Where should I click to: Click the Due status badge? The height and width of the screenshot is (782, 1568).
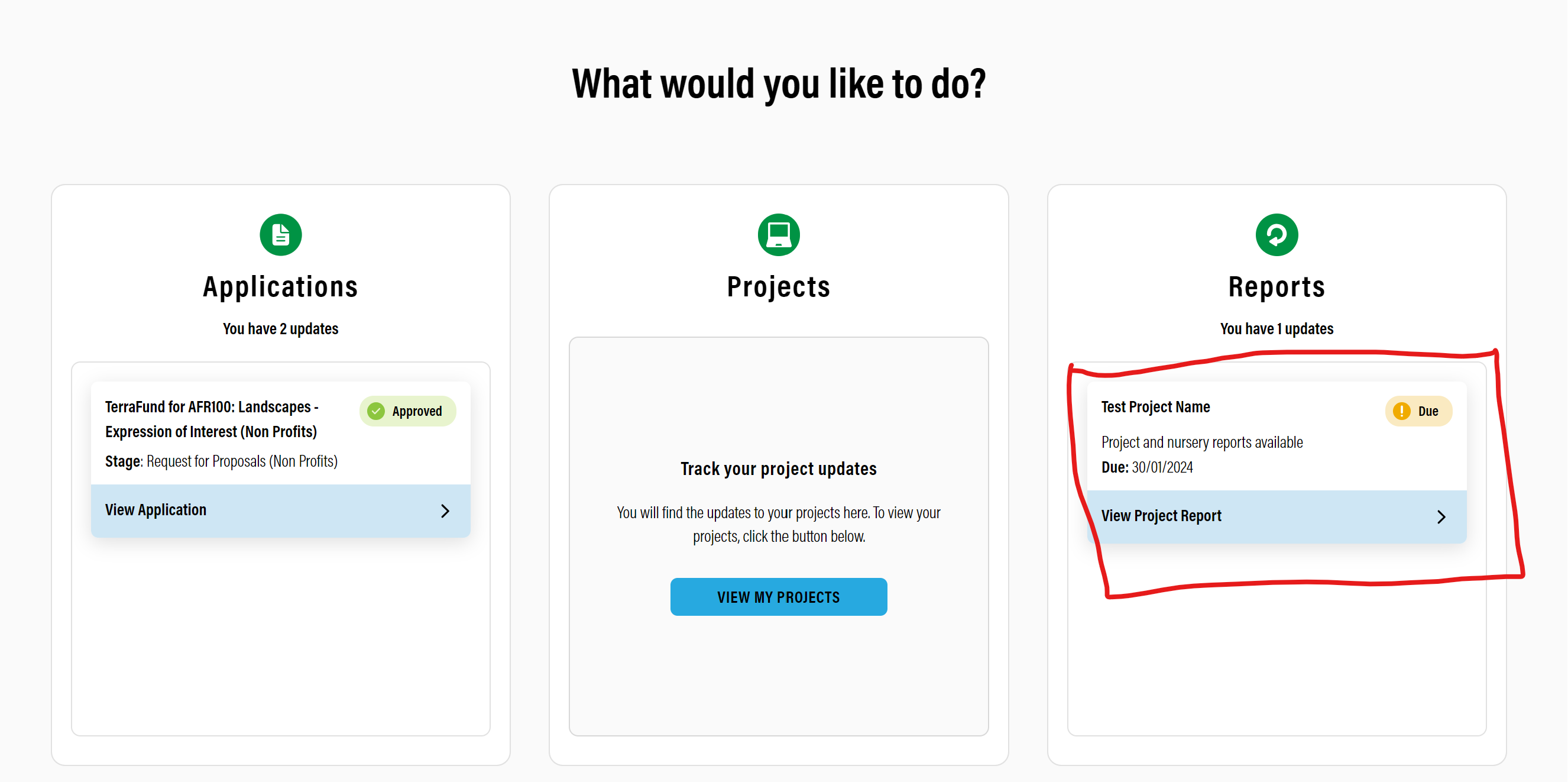point(1418,411)
